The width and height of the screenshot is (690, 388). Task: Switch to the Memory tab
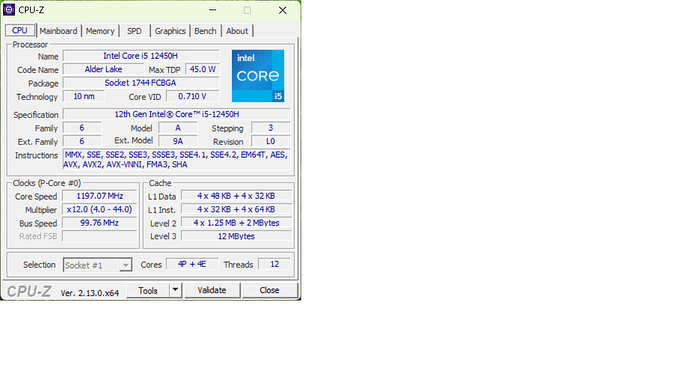pos(100,31)
